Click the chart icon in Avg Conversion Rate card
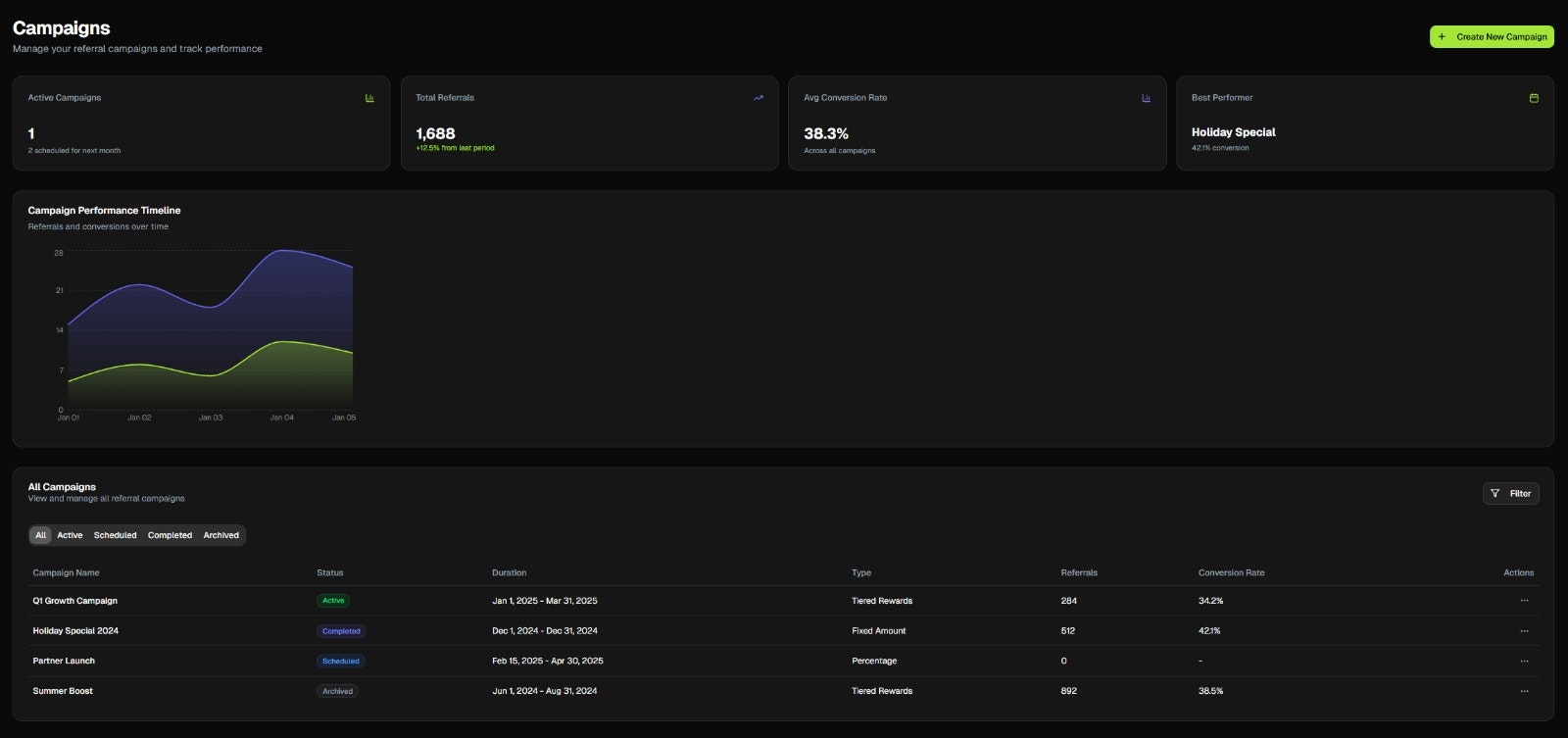The width and height of the screenshot is (1568, 738). [x=1146, y=98]
